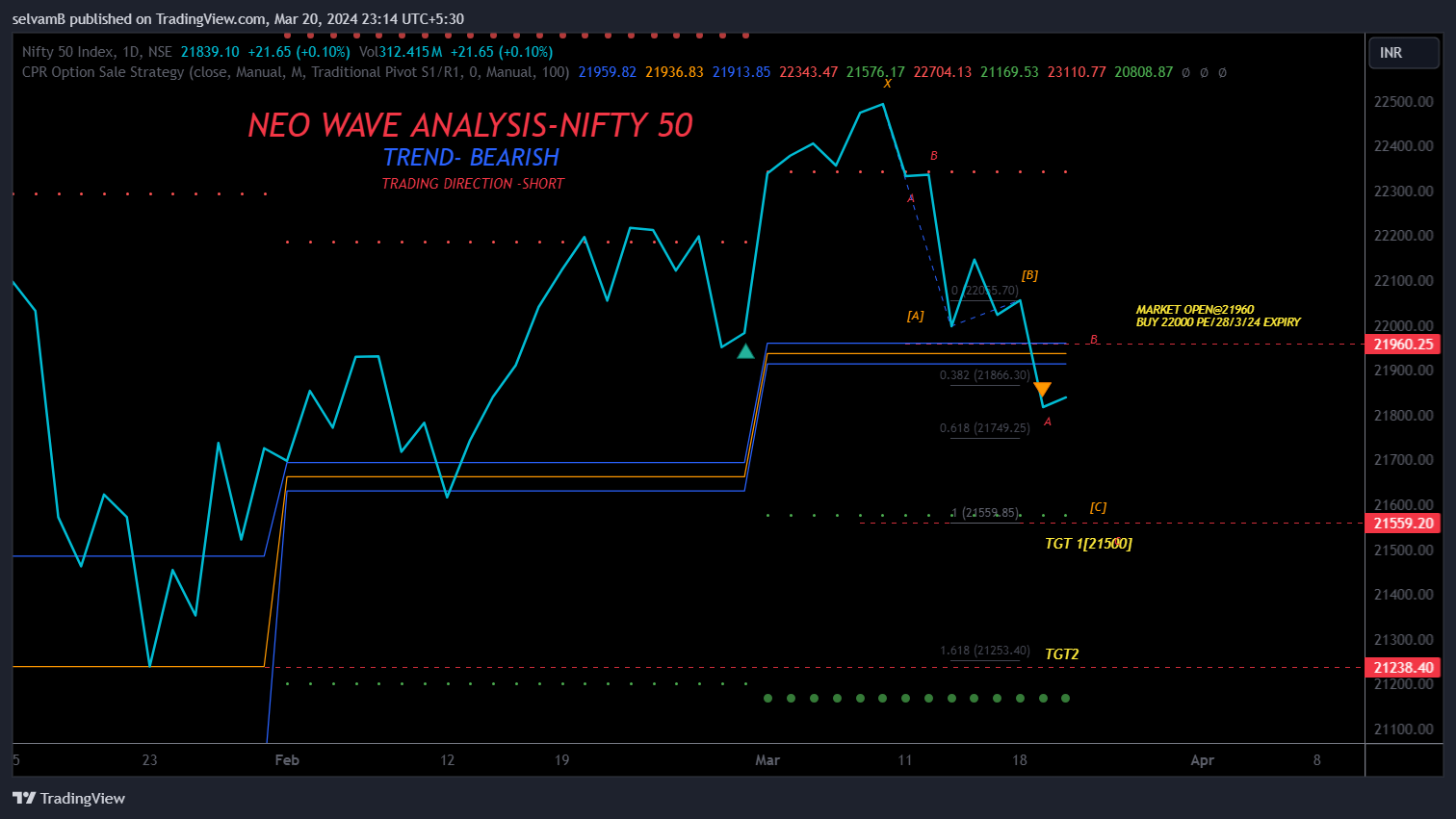Click the MARKET OPEN@21960 annotation
The image size is (1456, 819).
[x=1195, y=310]
